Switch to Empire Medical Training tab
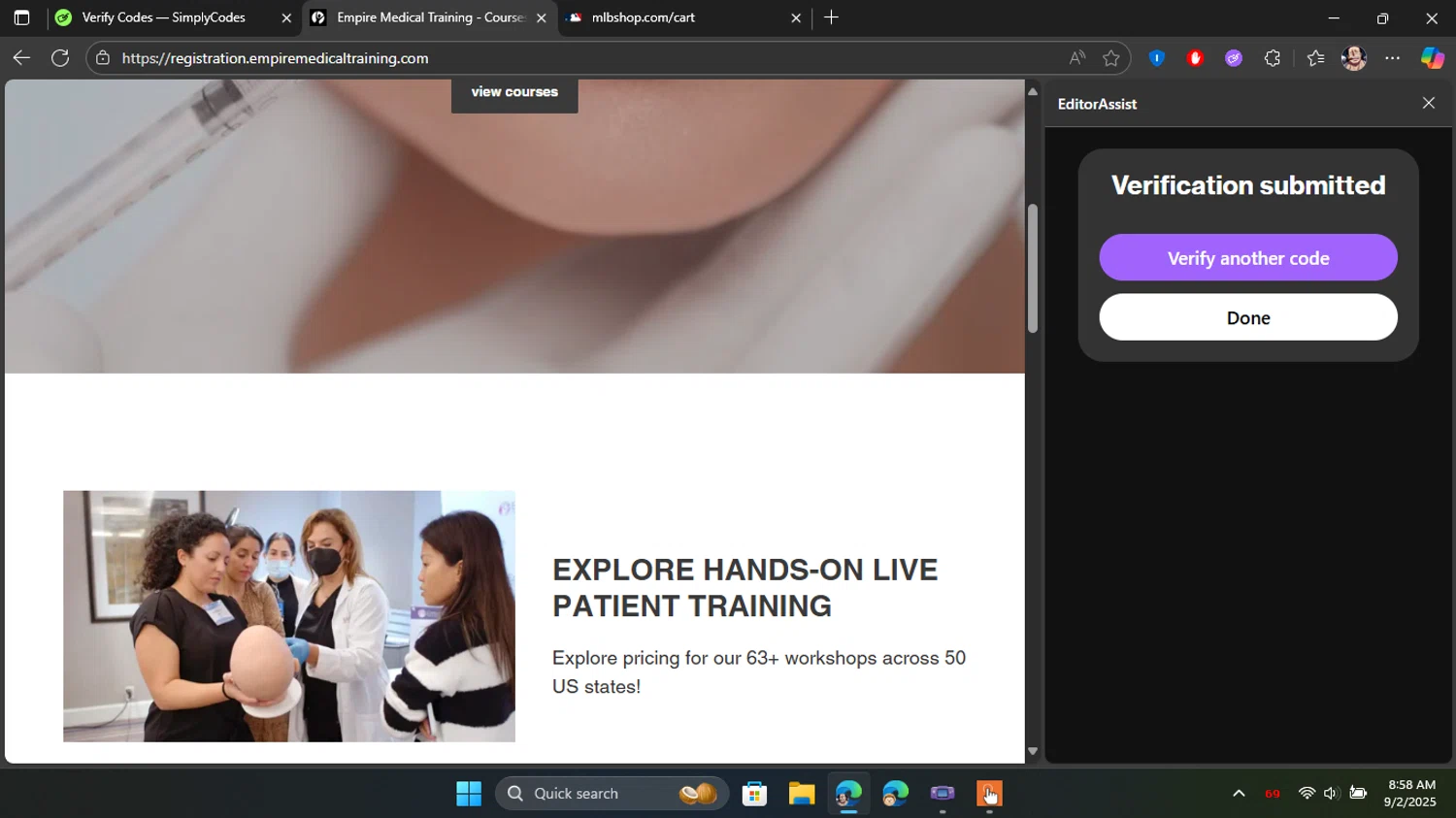Screen dimensions: 1456x818 [x=430, y=17]
